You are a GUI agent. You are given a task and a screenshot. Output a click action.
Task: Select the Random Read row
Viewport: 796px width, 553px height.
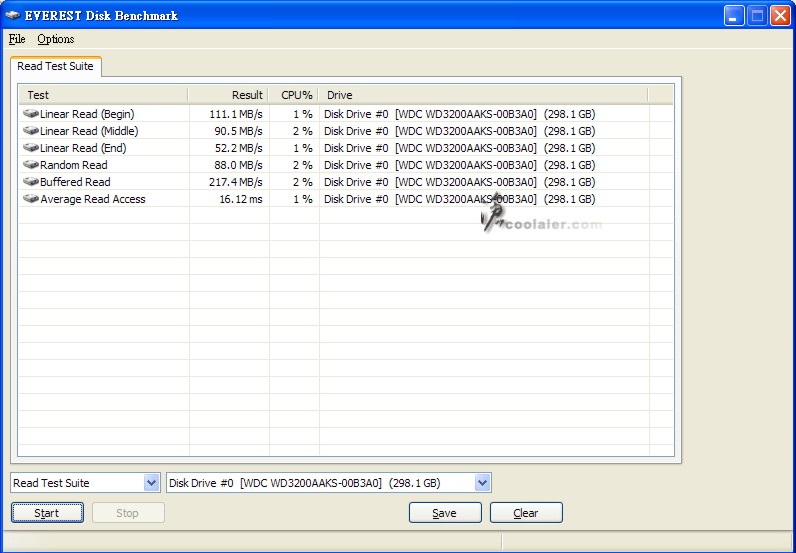point(346,165)
